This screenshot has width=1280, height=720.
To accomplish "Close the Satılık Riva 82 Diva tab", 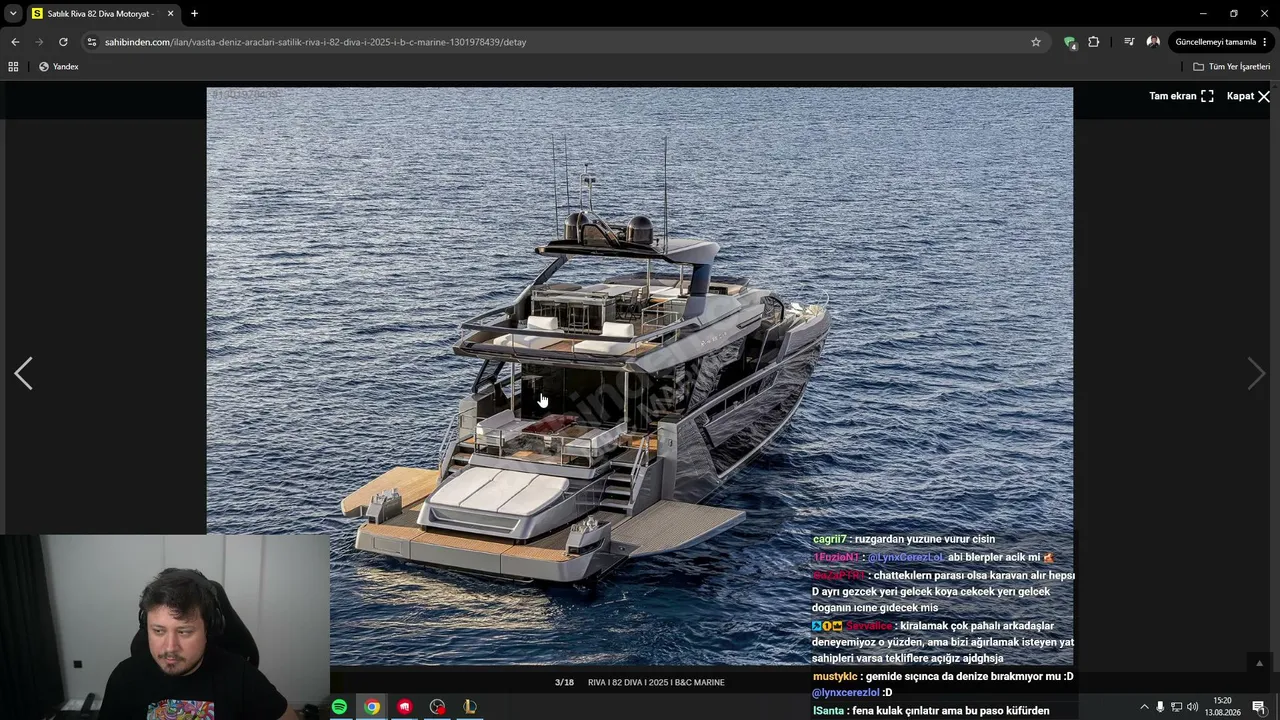I will [x=170, y=14].
